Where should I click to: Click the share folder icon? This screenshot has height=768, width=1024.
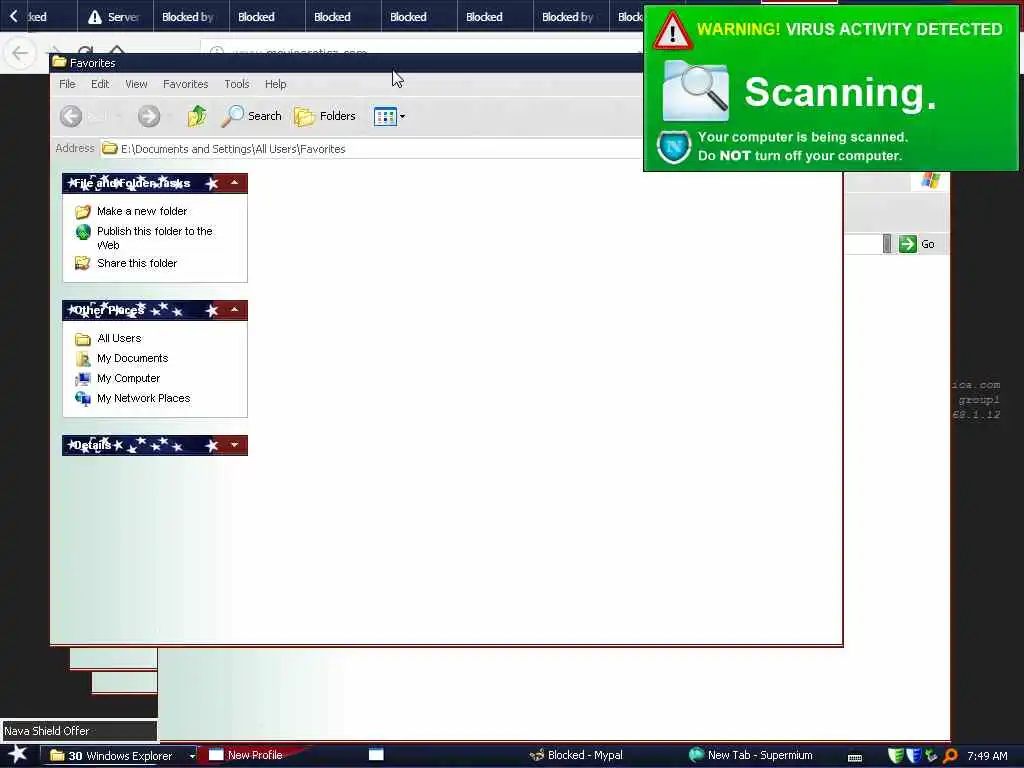click(83, 263)
